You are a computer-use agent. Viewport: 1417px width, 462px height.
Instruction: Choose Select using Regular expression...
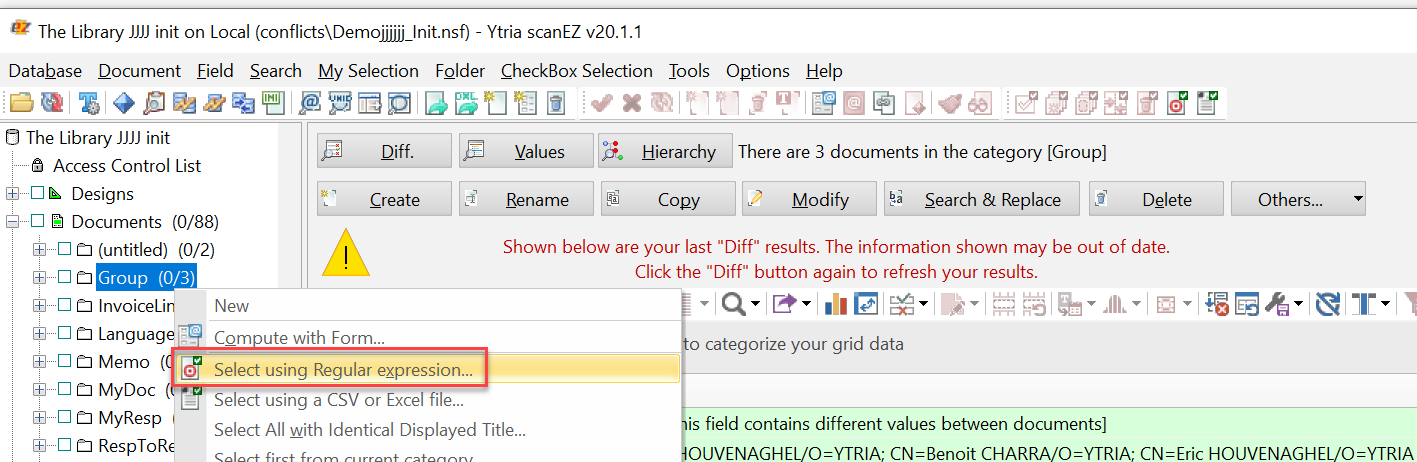pyautogui.click(x=343, y=370)
